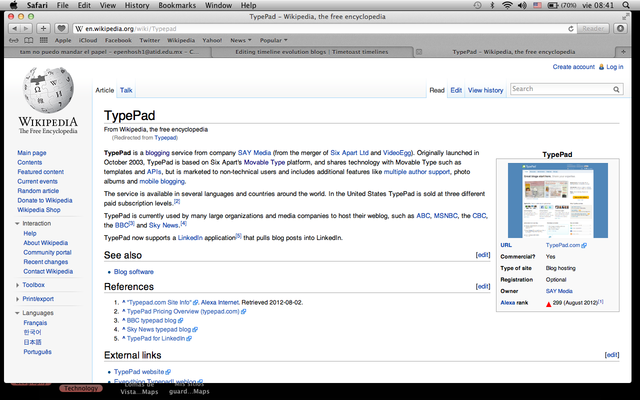Viewport: 640px width, 400px height.
Task: Click edit next to See also
Action: coord(483,255)
